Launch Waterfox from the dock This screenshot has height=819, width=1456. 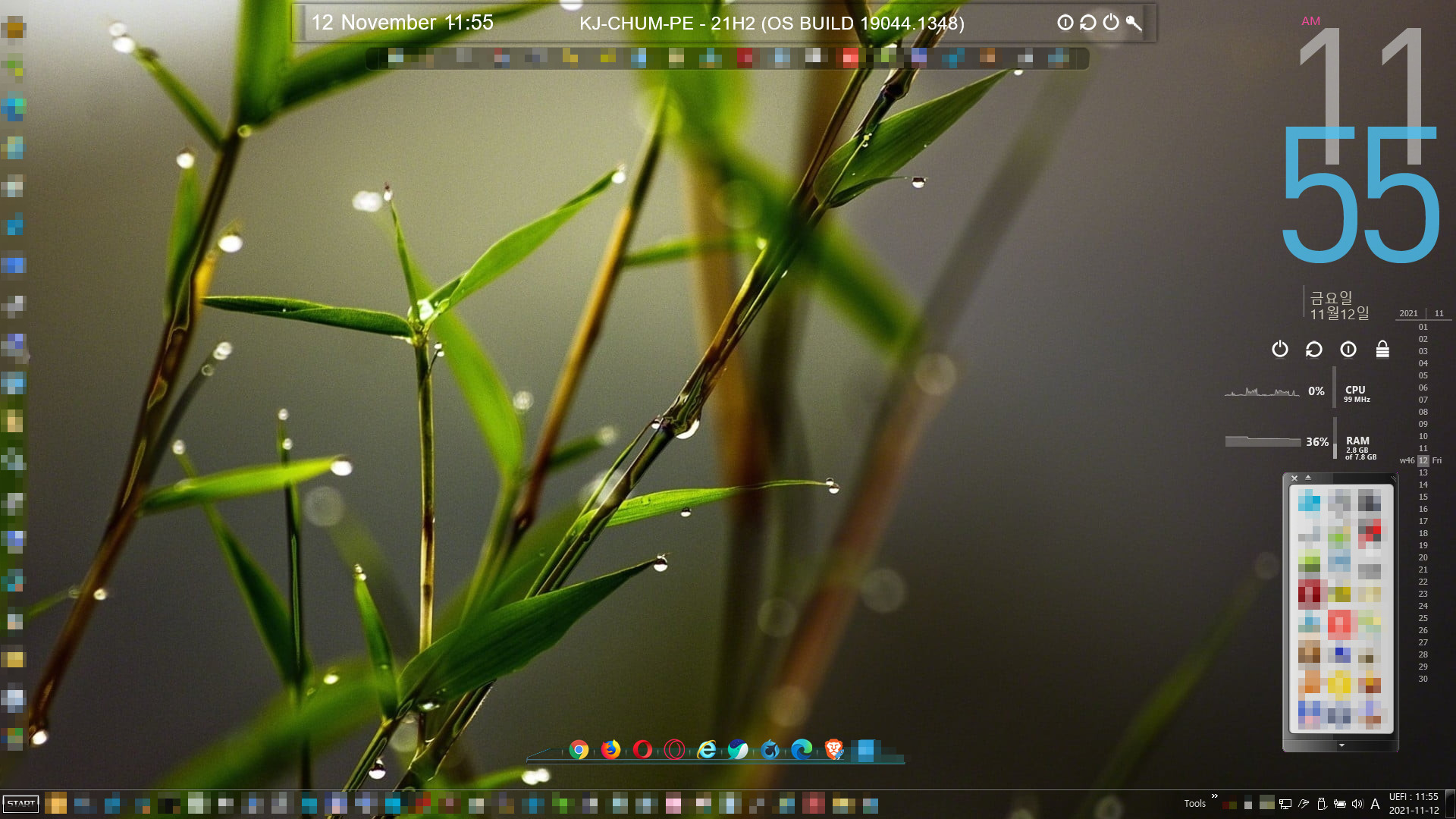770,750
